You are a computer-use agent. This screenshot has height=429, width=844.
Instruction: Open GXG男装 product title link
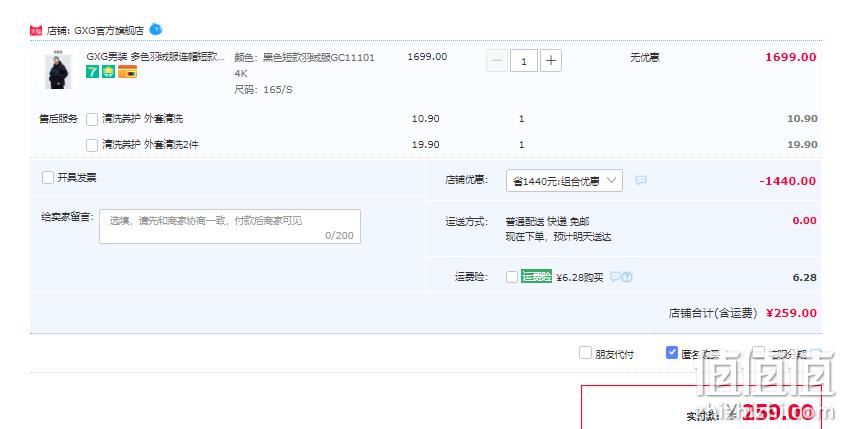156,57
